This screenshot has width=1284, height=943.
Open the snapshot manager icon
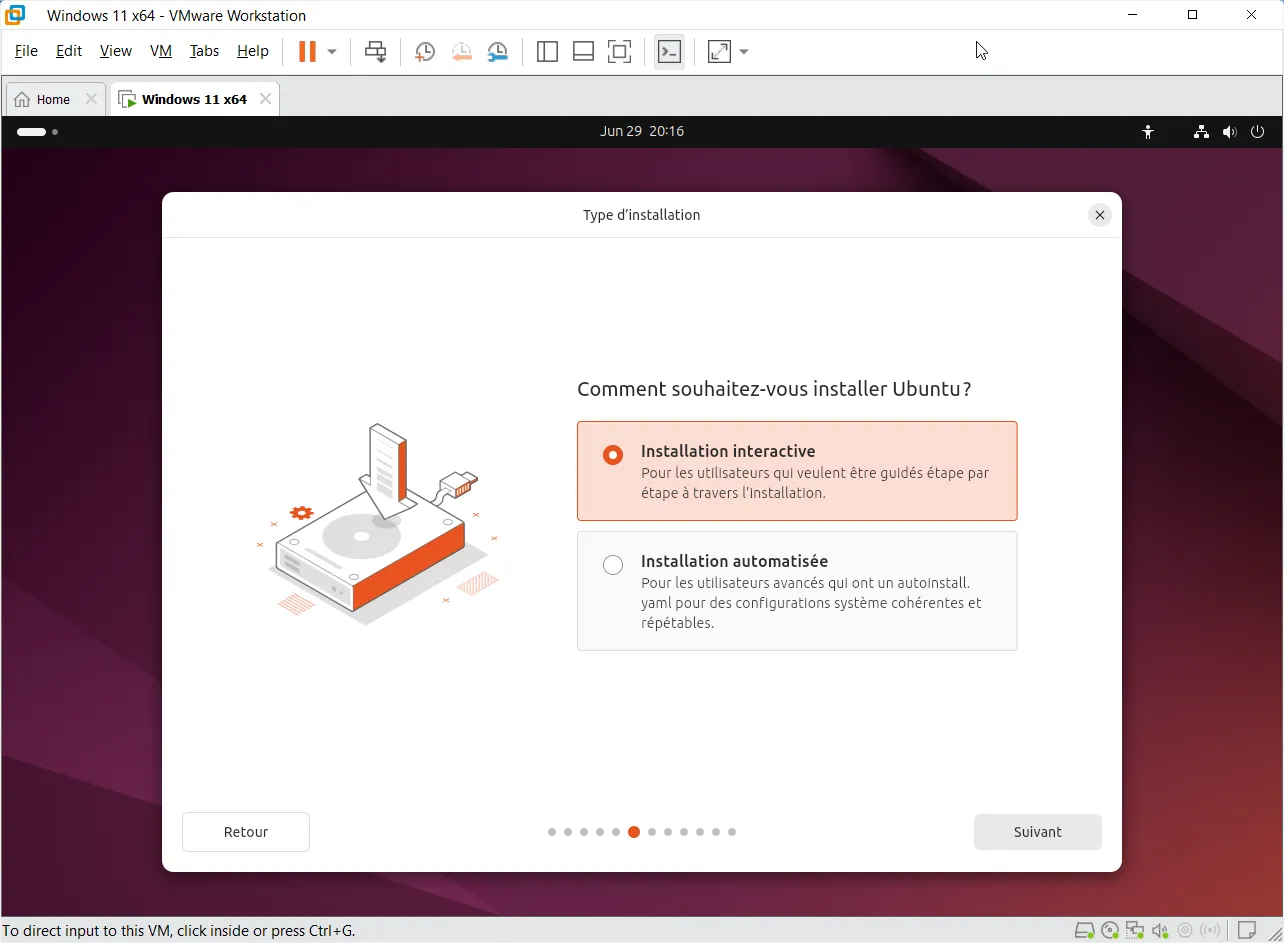[497, 52]
